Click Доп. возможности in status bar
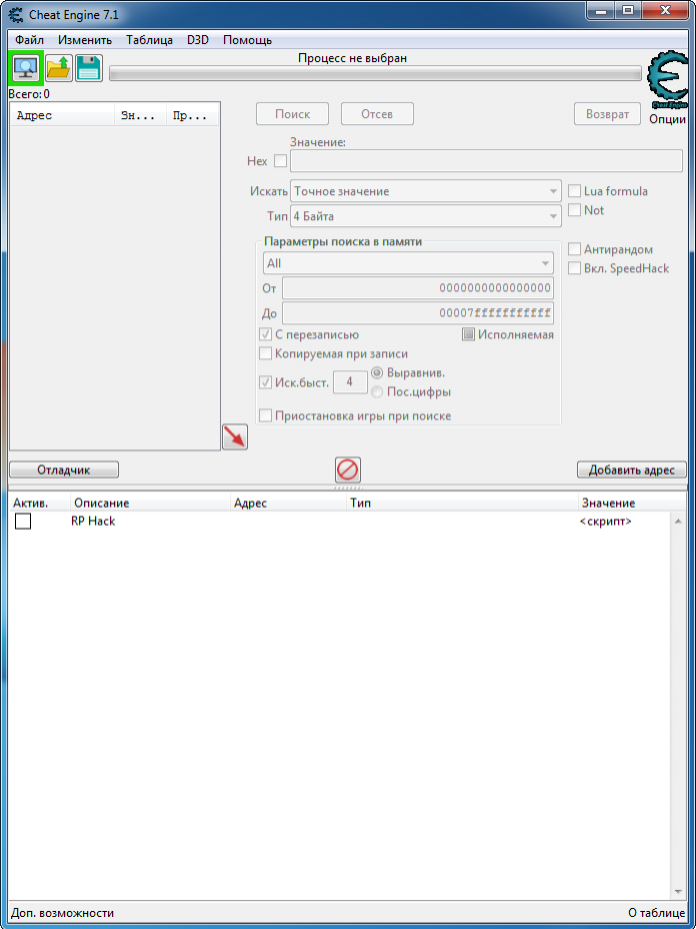This screenshot has width=696, height=929. click(x=63, y=913)
